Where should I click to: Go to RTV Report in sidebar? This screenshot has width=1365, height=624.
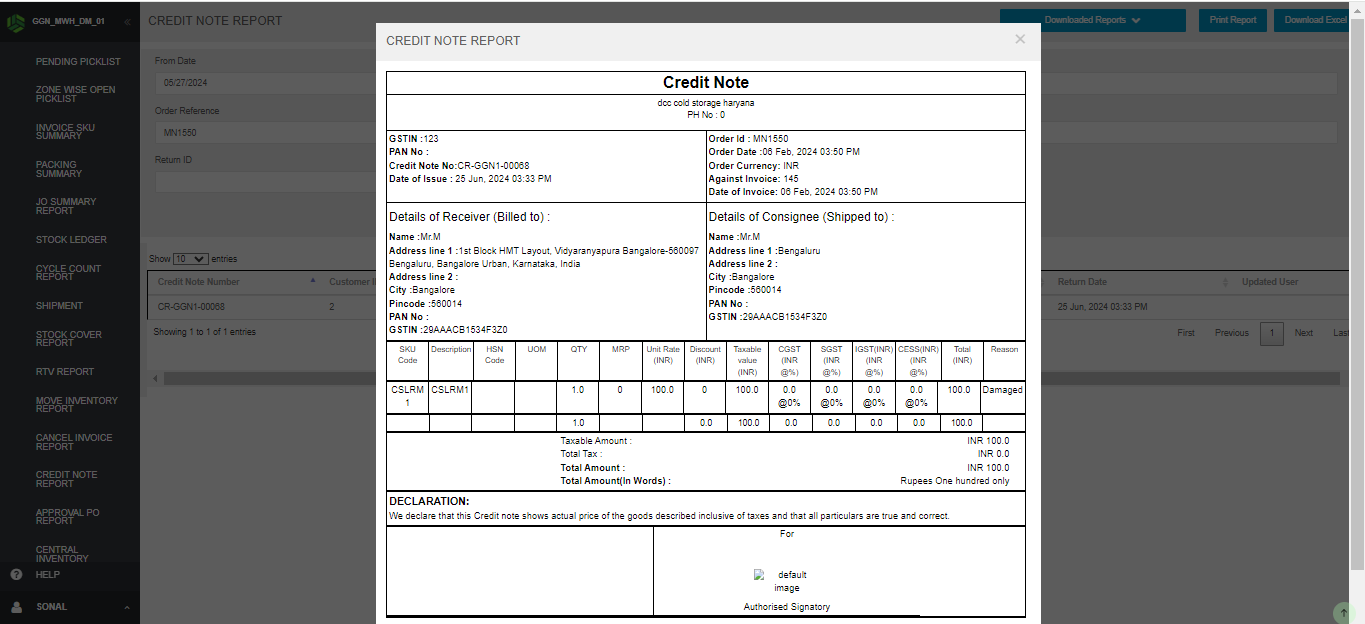[65, 372]
